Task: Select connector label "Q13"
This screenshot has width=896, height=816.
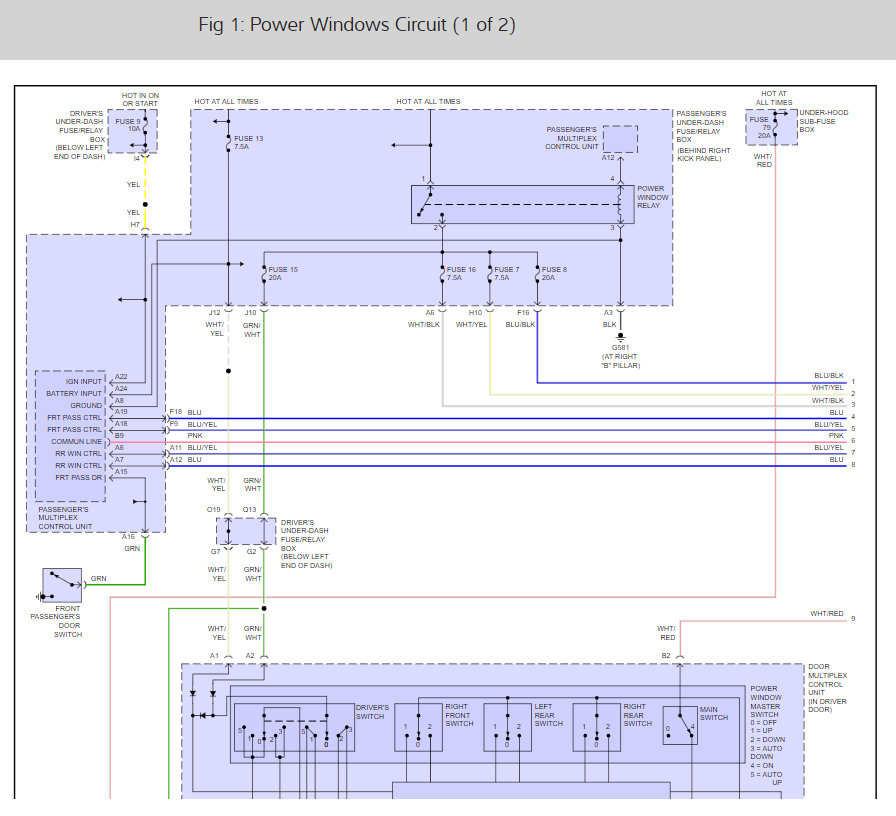Action: pos(249,509)
